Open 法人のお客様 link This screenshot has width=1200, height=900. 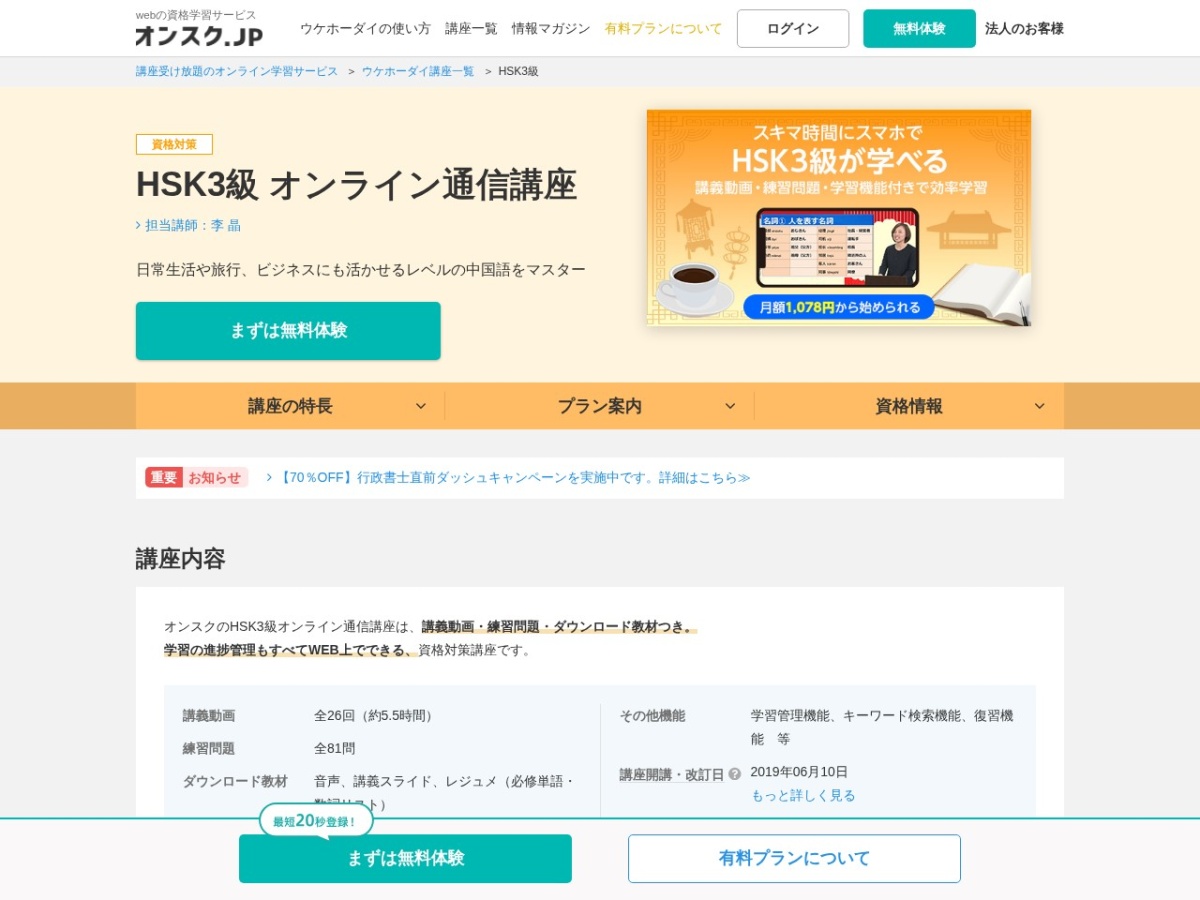coord(1024,29)
